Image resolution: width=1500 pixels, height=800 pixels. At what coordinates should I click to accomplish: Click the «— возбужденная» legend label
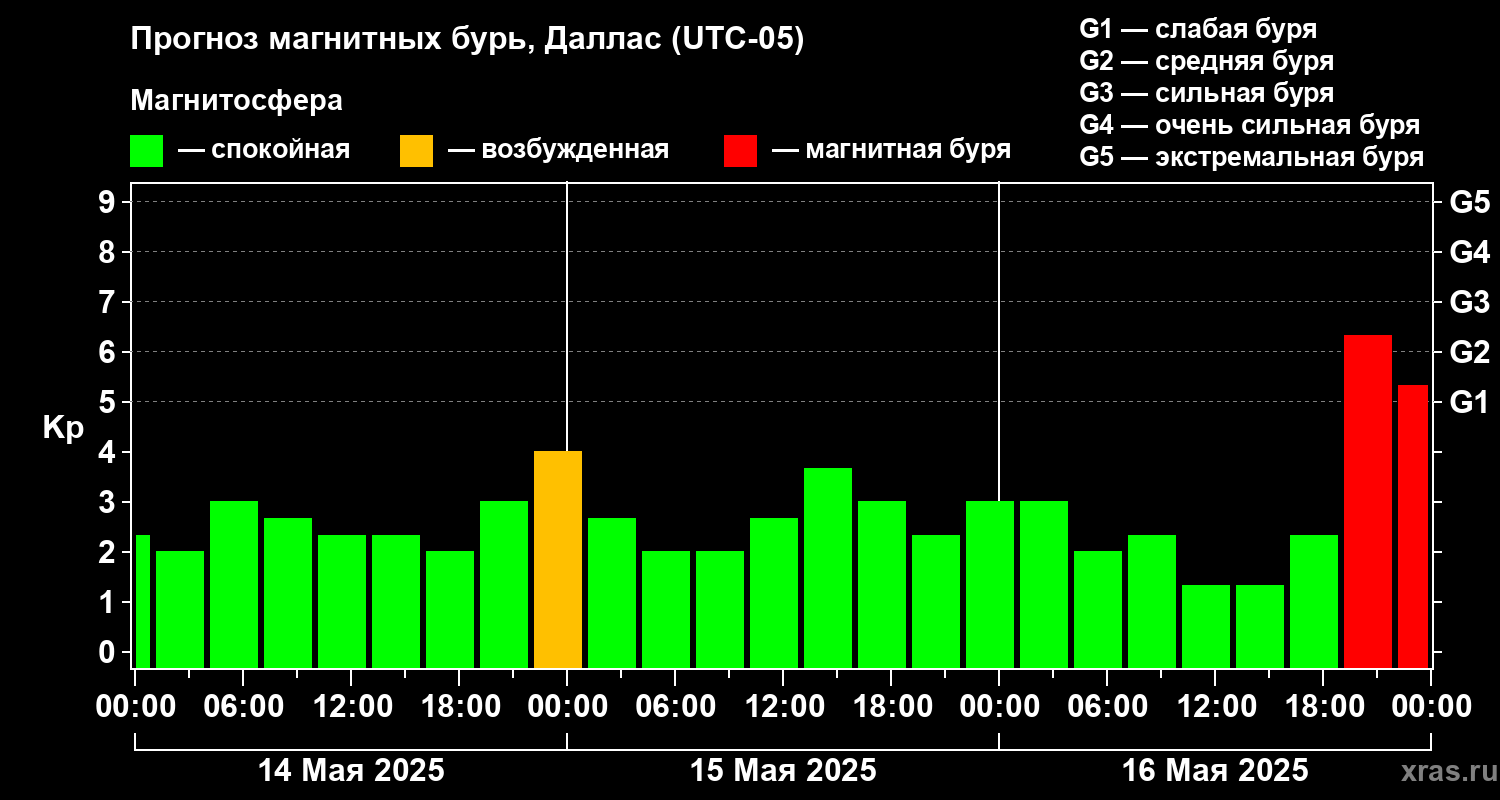558,150
